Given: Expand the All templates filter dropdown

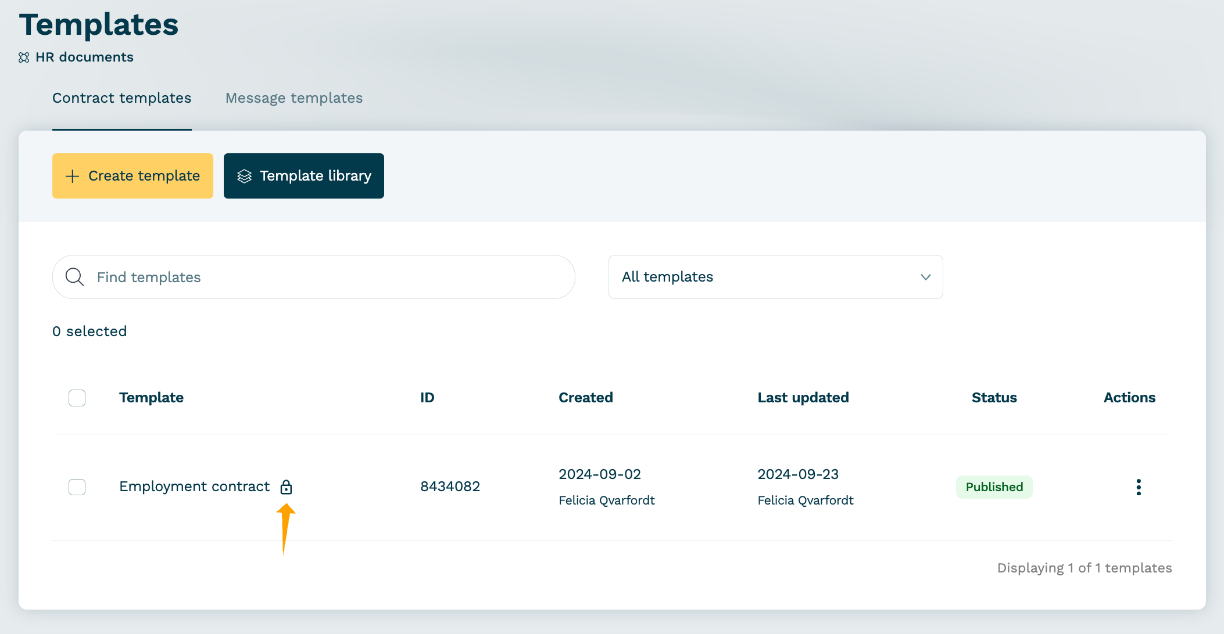Looking at the screenshot, I should pos(775,277).
